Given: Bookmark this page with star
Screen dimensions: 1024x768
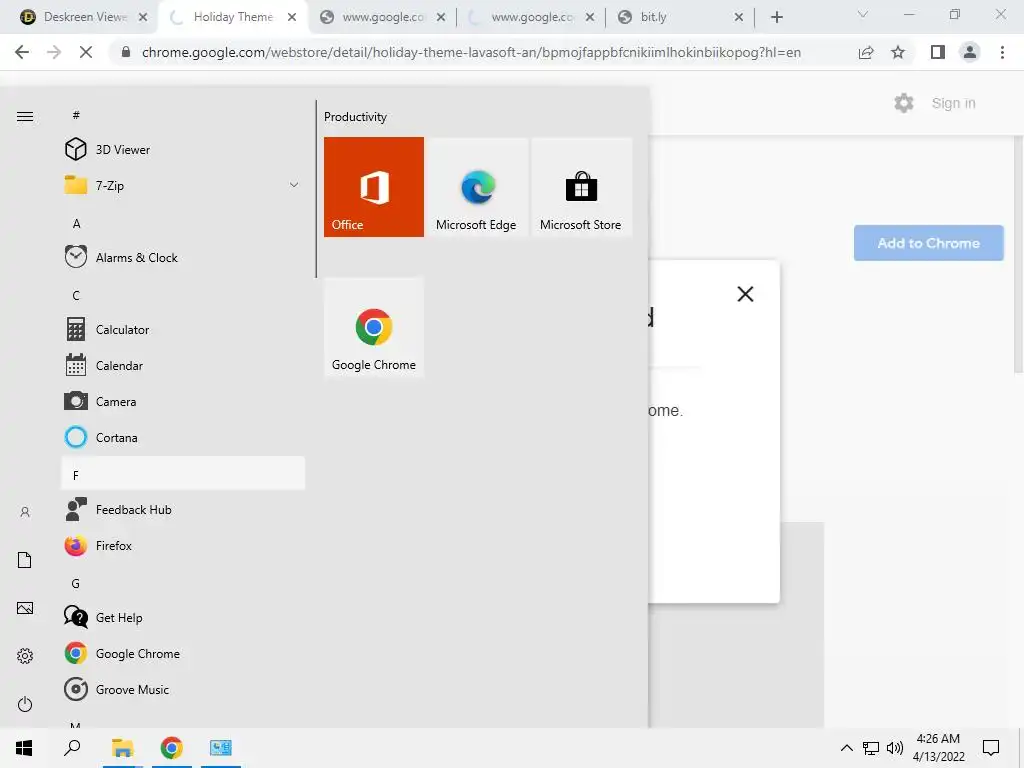Looking at the screenshot, I should 898,52.
